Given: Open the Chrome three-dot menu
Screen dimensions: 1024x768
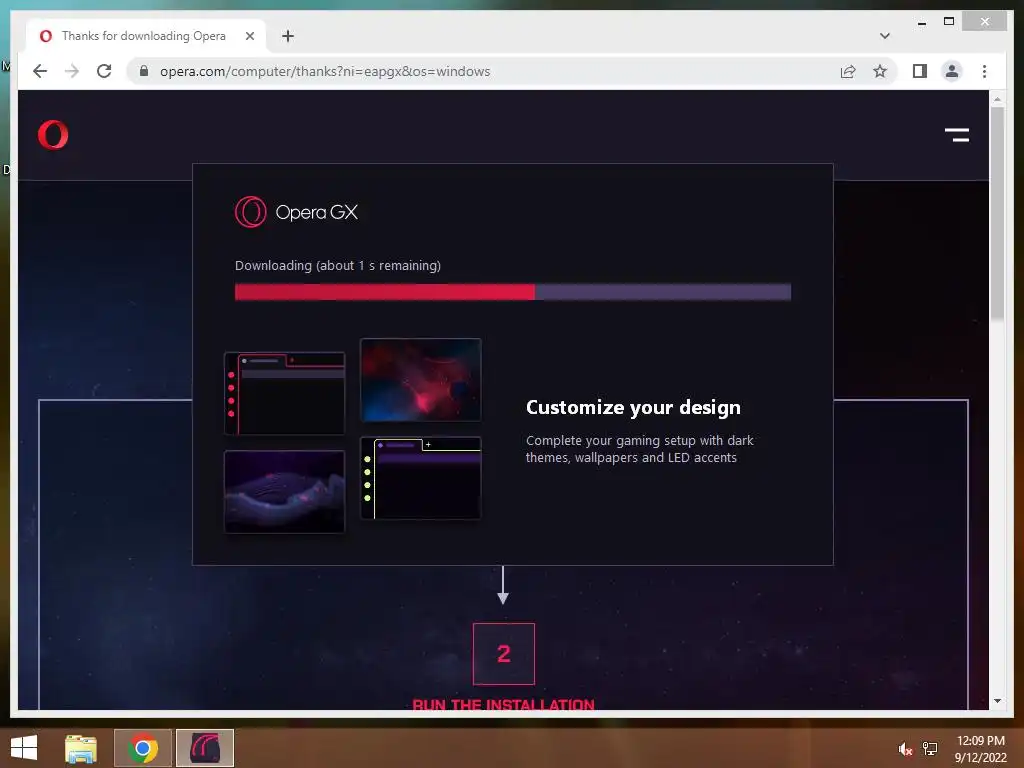Looking at the screenshot, I should 984,71.
